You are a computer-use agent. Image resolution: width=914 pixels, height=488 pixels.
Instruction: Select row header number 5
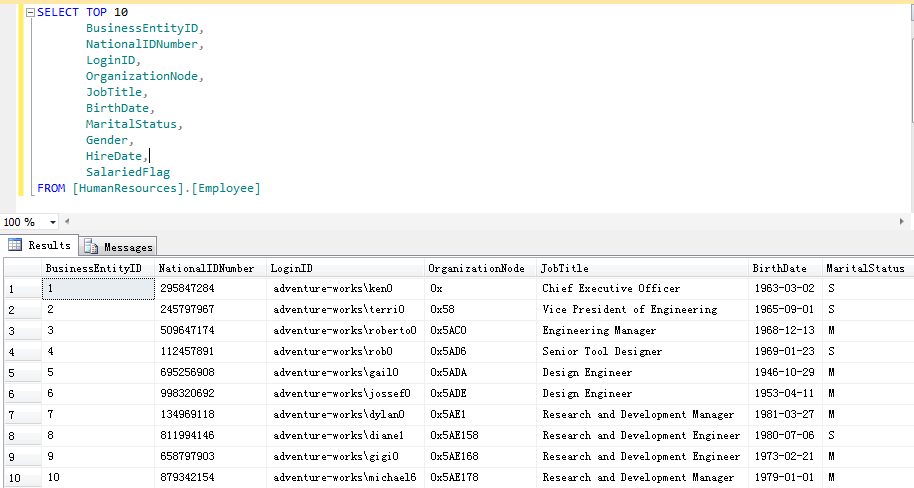coord(23,373)
